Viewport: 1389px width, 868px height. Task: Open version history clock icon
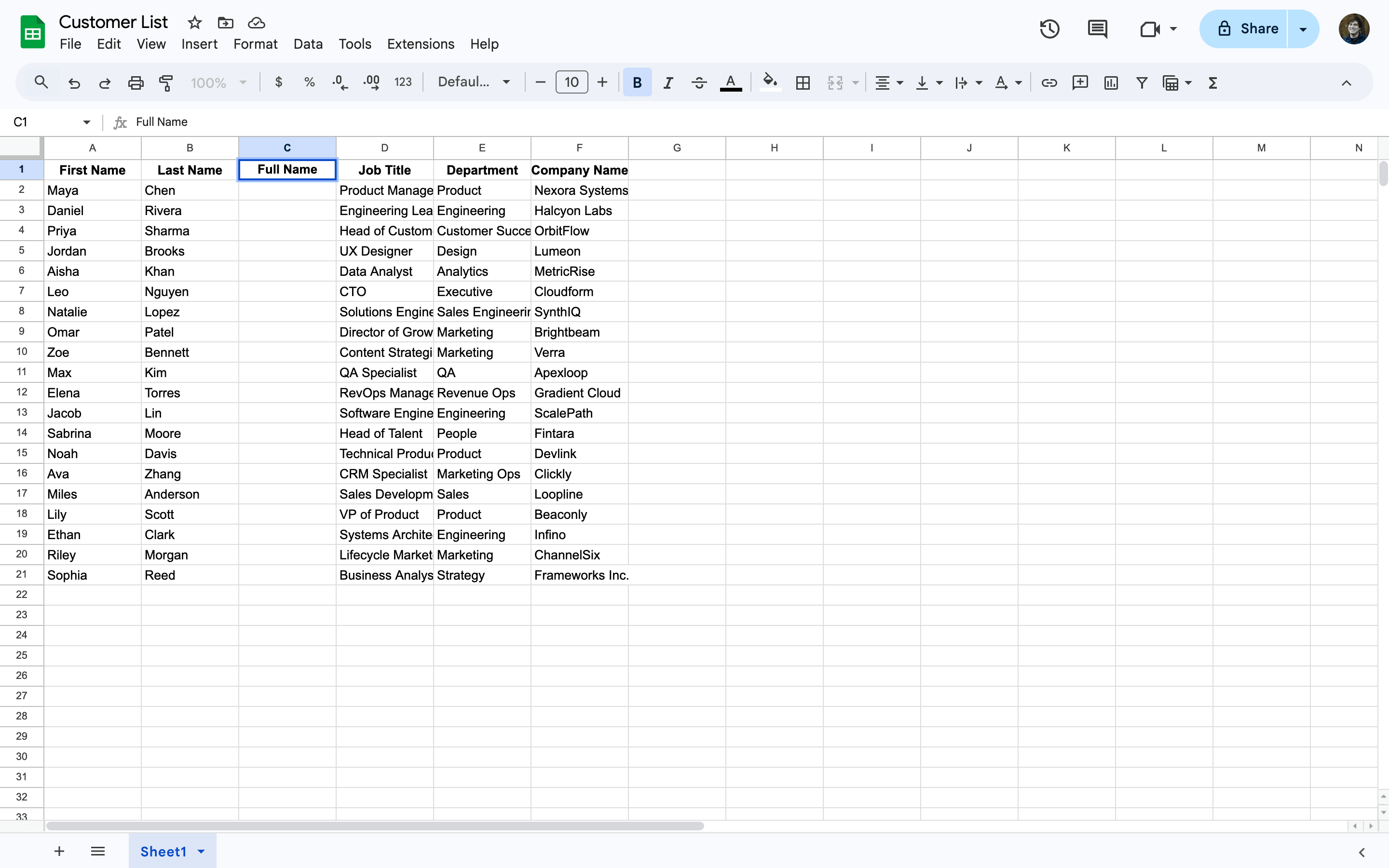coord(1050,29)
